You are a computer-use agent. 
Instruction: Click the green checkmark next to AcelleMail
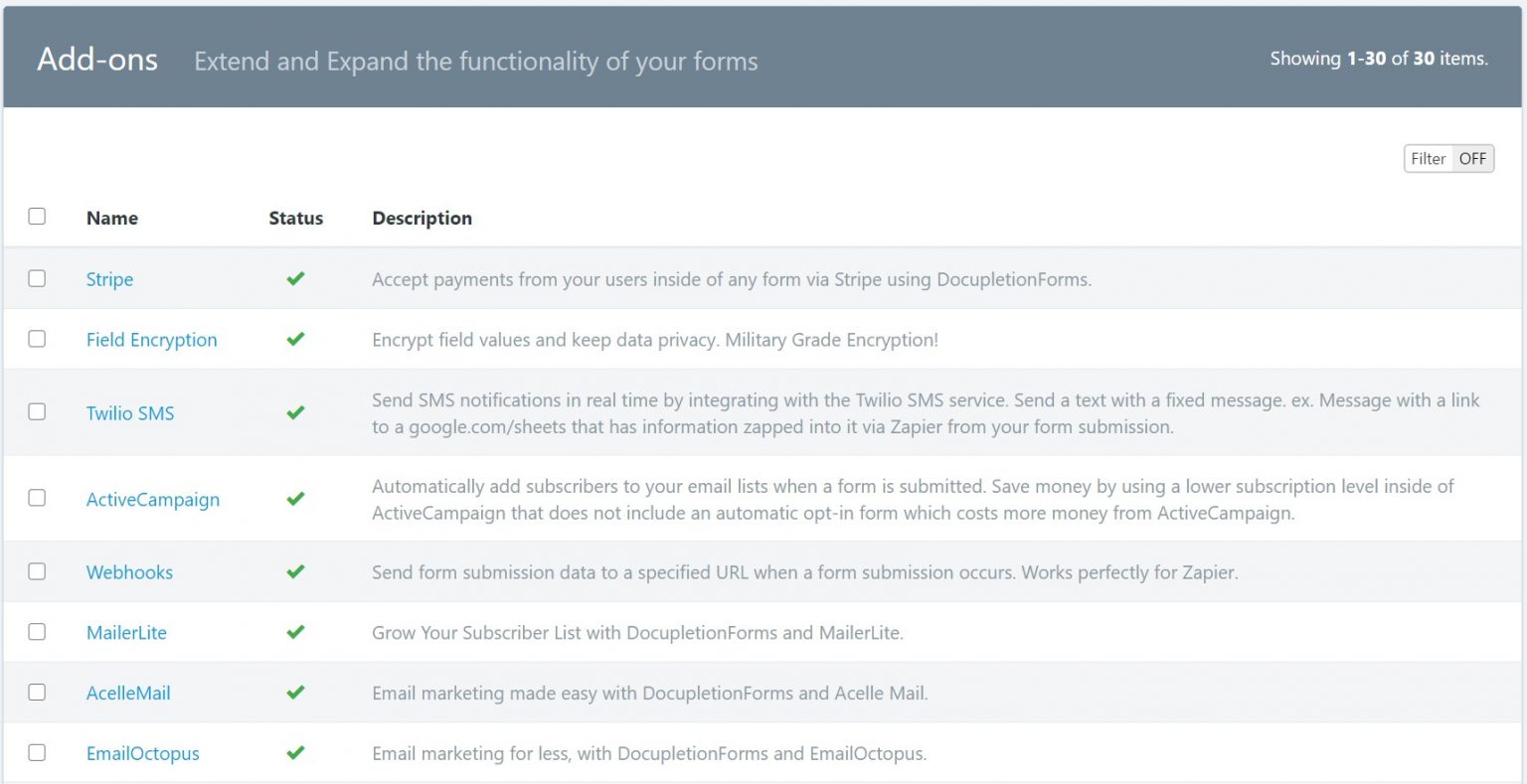[x=295, y=693]
